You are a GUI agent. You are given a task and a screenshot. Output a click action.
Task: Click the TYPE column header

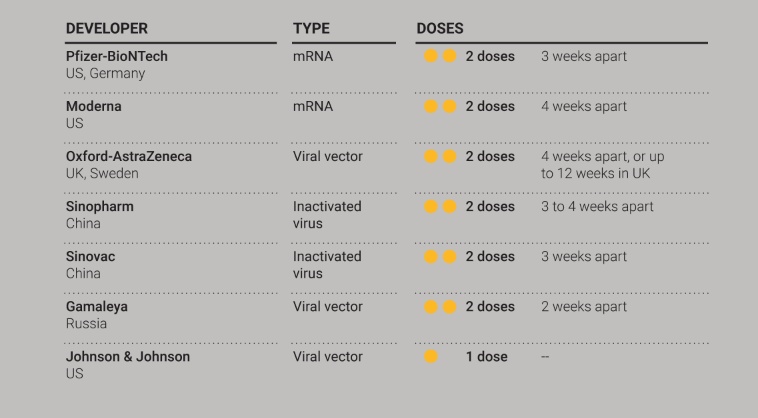point(311,29)
